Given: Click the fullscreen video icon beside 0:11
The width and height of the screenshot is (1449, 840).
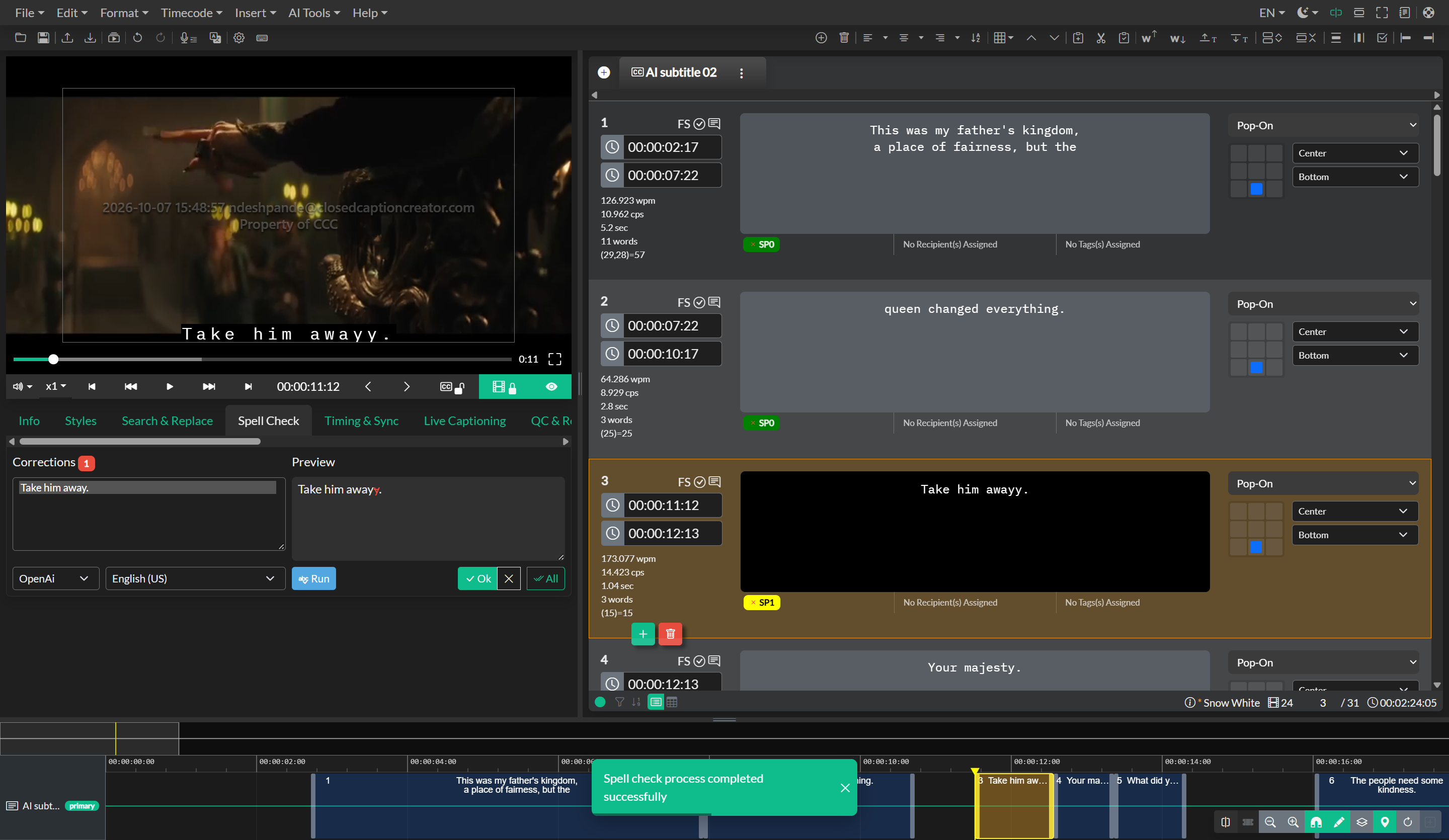Looking at the screenshot, I should pos(554,359).
